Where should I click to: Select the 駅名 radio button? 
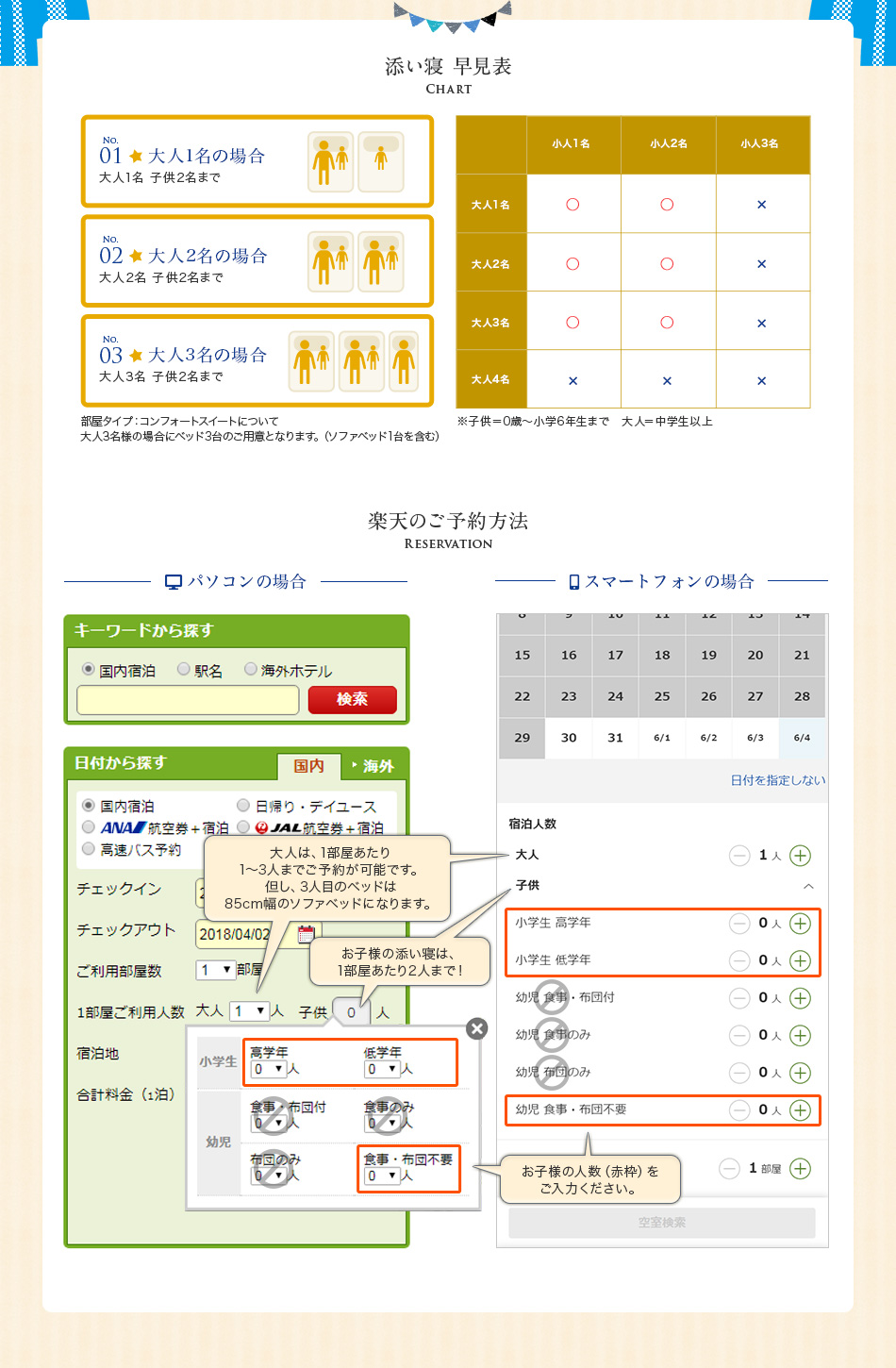click(x=184, y=670)
